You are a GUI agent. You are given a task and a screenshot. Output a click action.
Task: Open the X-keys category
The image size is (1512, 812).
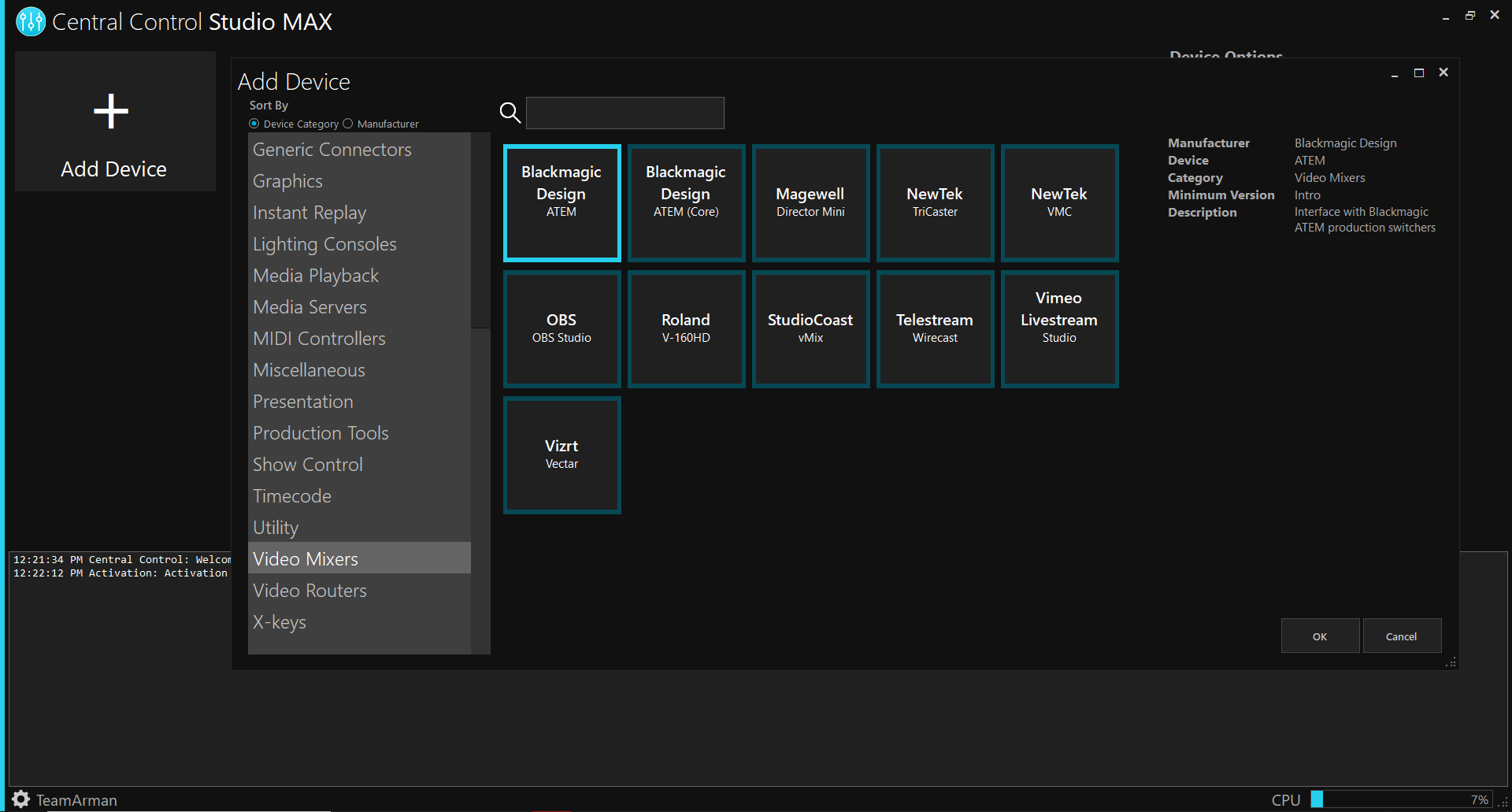click(x=280, y=622)
